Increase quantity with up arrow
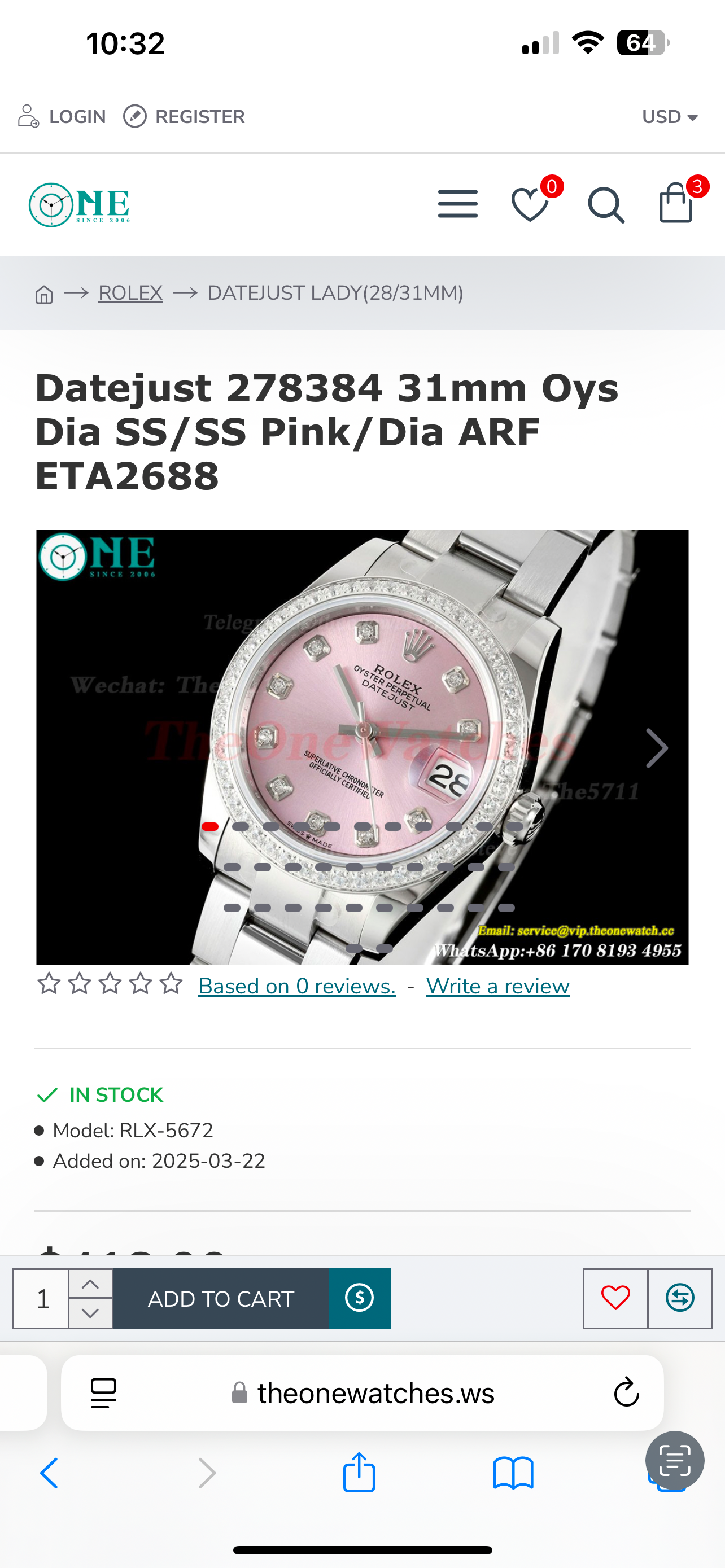 click(90, 1284)
